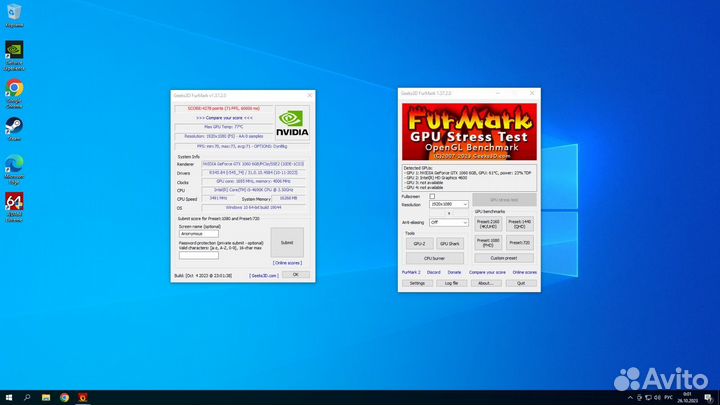The image size is (720, 405).
Task: Open the notification center icon
Action: 709,398
